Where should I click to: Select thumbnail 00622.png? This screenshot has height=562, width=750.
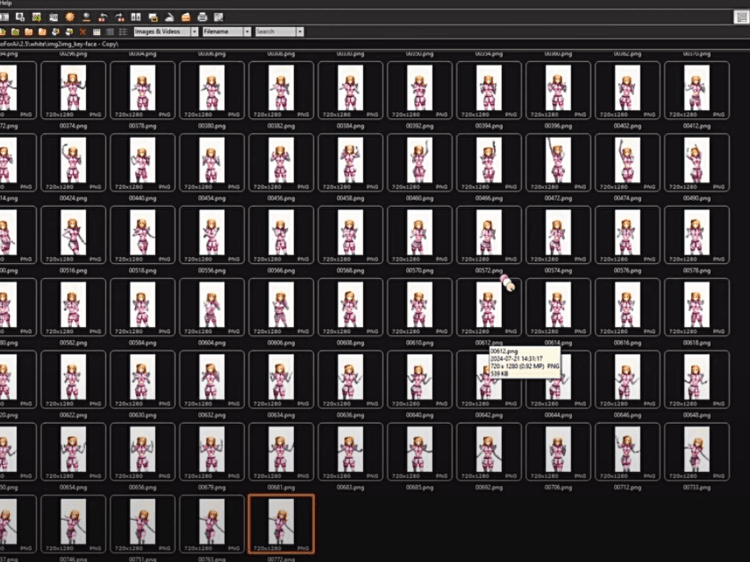tap(73, 379)
